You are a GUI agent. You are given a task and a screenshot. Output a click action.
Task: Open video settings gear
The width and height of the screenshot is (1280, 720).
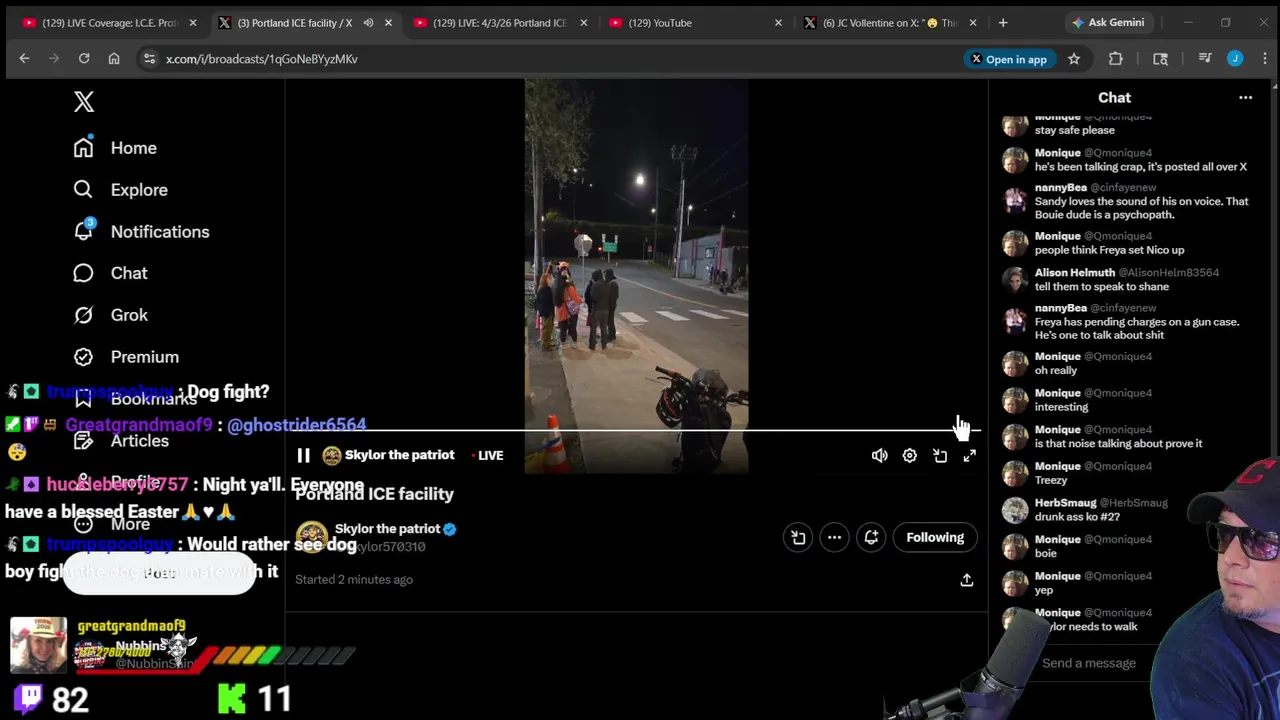coord(909,456)
